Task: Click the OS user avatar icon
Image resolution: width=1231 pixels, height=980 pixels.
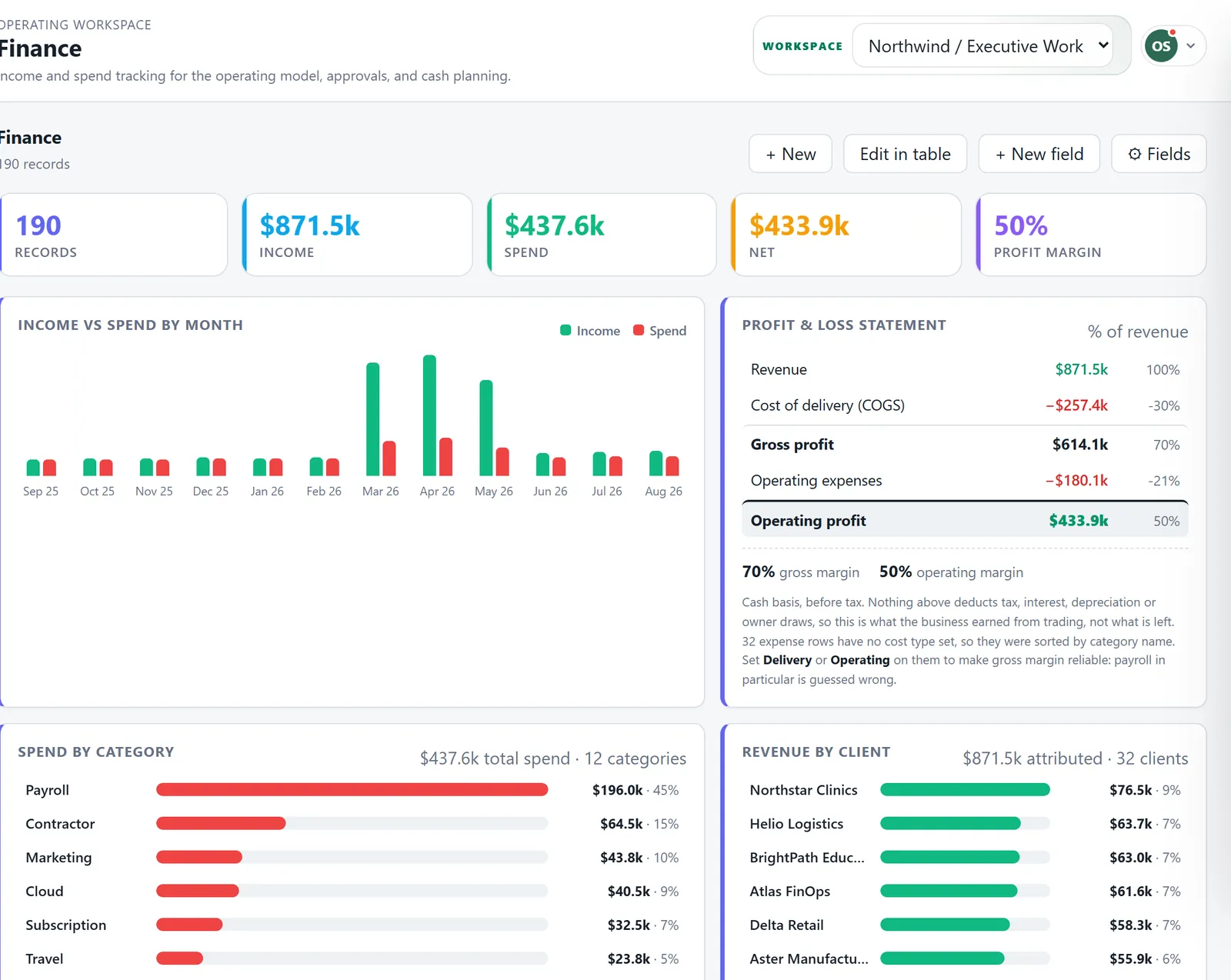Action: (x=1161, y=46)
